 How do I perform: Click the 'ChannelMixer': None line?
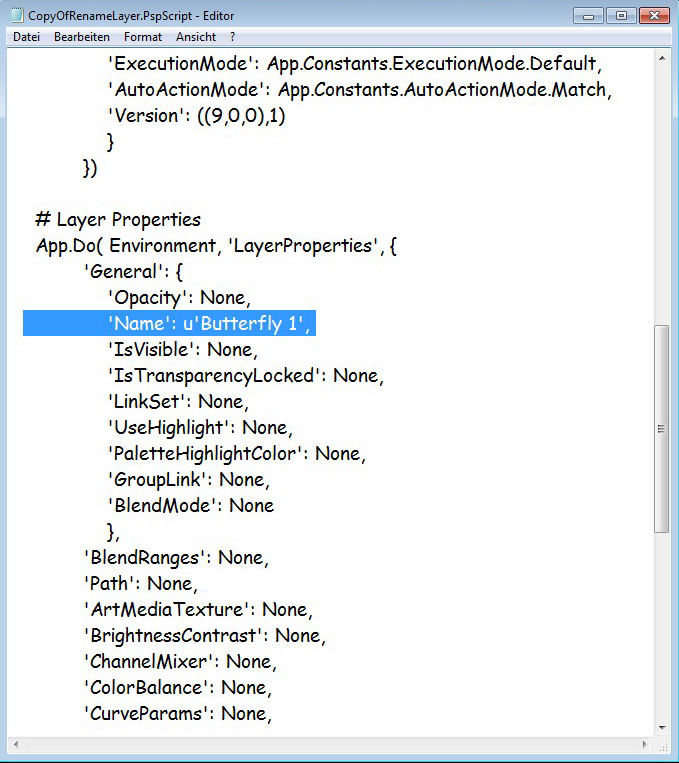pos(180,662)
